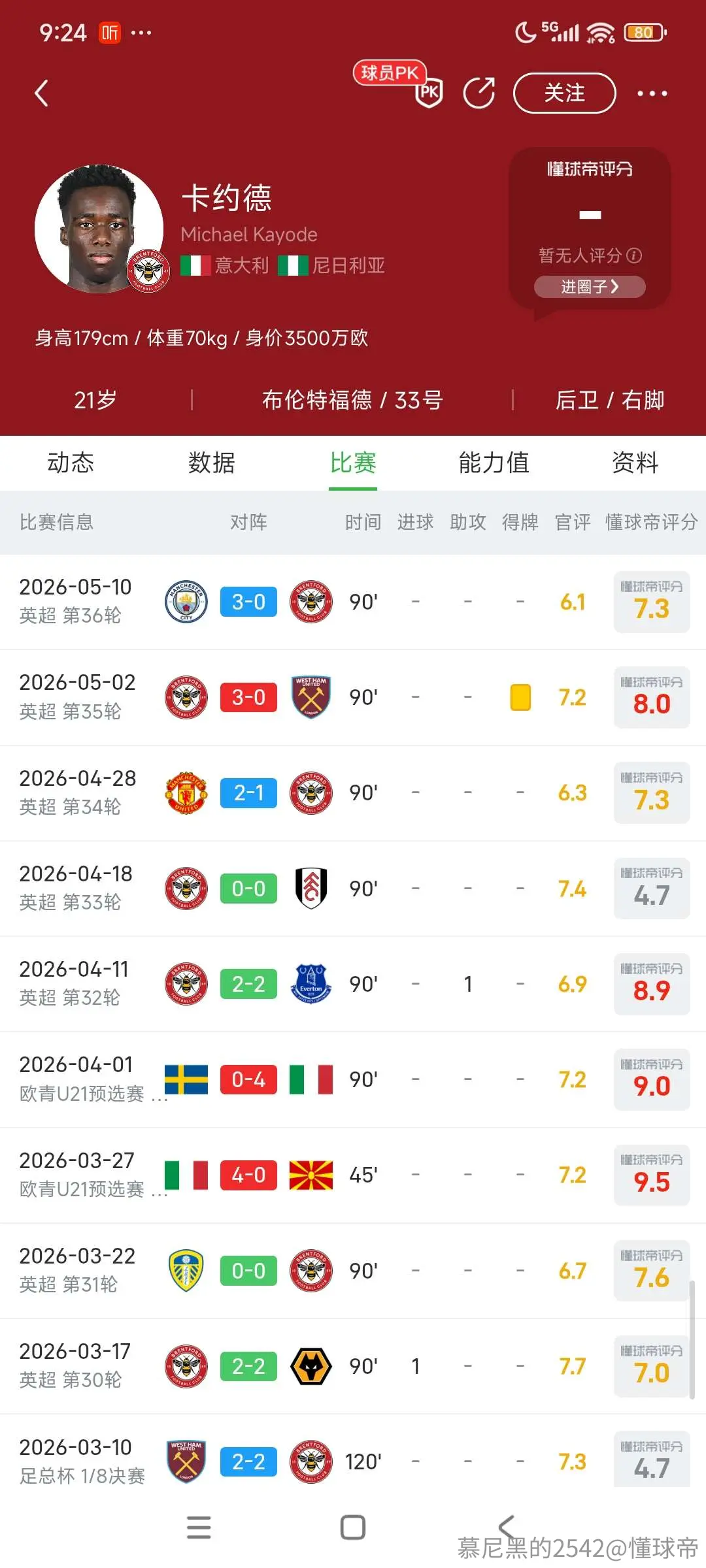Viewport: 706px width, 1568px height.
Task: Follow the player with 关注 button
Action: click(565, 93)
